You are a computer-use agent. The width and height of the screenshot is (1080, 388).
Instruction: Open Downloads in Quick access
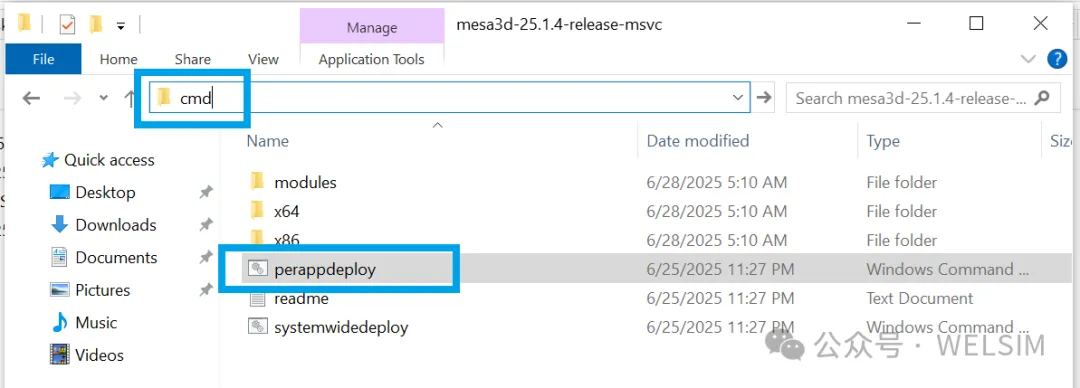tap(116, 225)
